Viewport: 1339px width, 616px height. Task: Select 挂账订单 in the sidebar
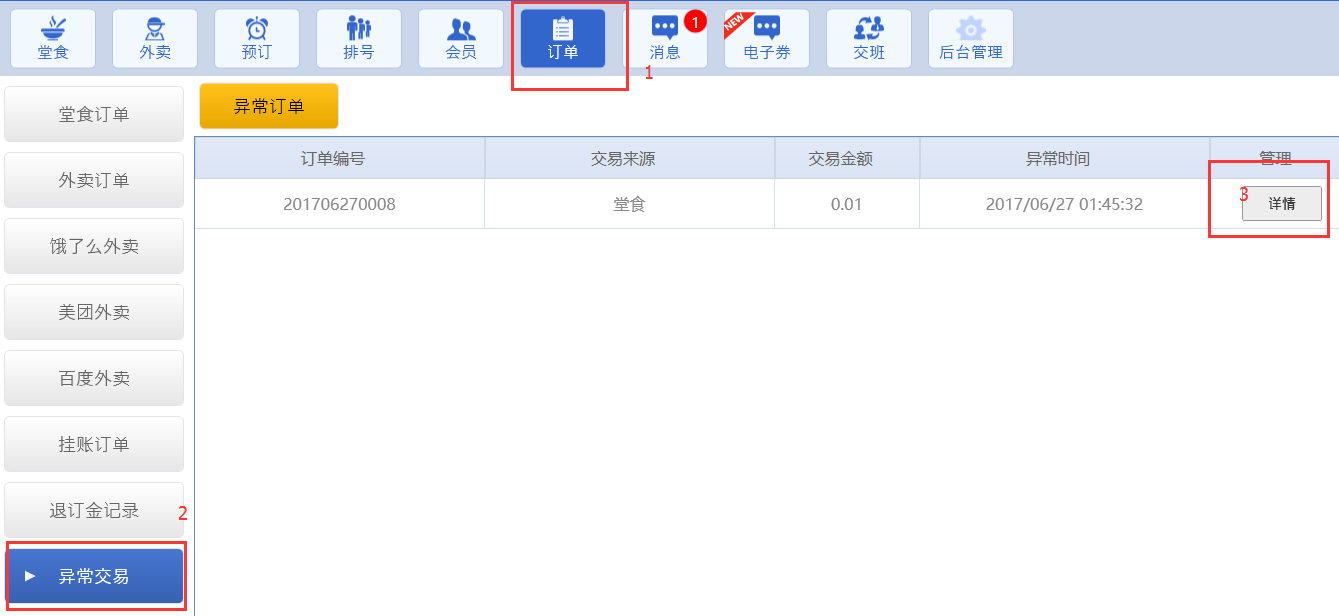(x=94, y=444)
